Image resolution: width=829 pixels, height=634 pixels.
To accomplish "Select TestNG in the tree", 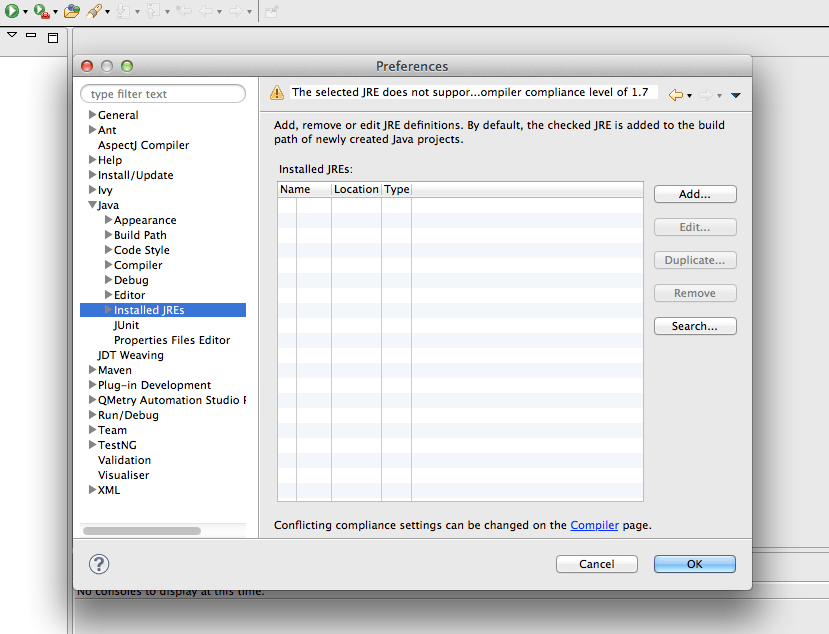I will [x=117, y=445].
